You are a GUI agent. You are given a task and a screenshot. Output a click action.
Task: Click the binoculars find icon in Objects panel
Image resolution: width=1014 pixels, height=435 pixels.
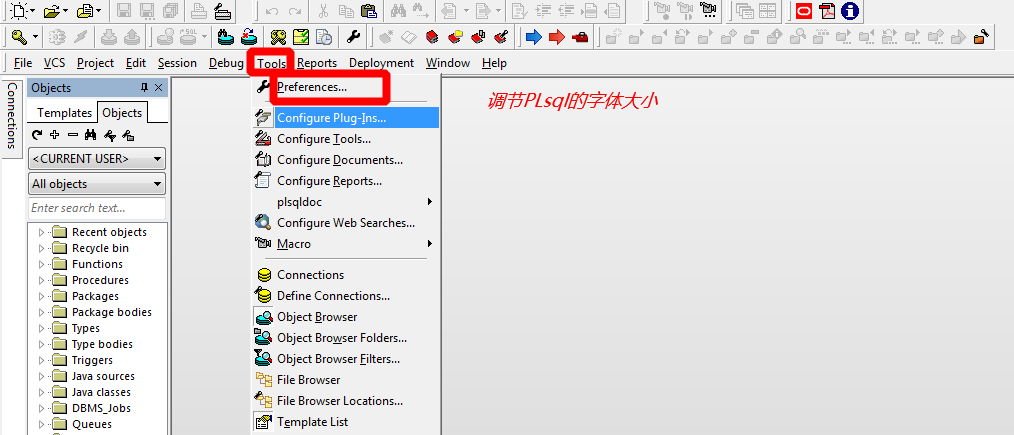[x=91, y=135]
